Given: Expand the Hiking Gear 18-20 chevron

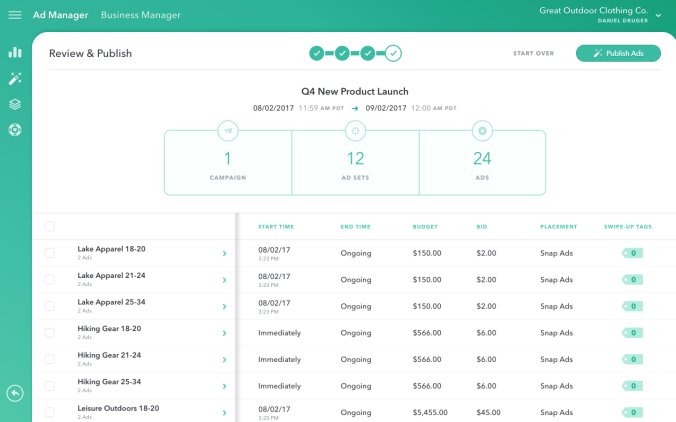Looking at the screenshot, I should tap(224, 333).
